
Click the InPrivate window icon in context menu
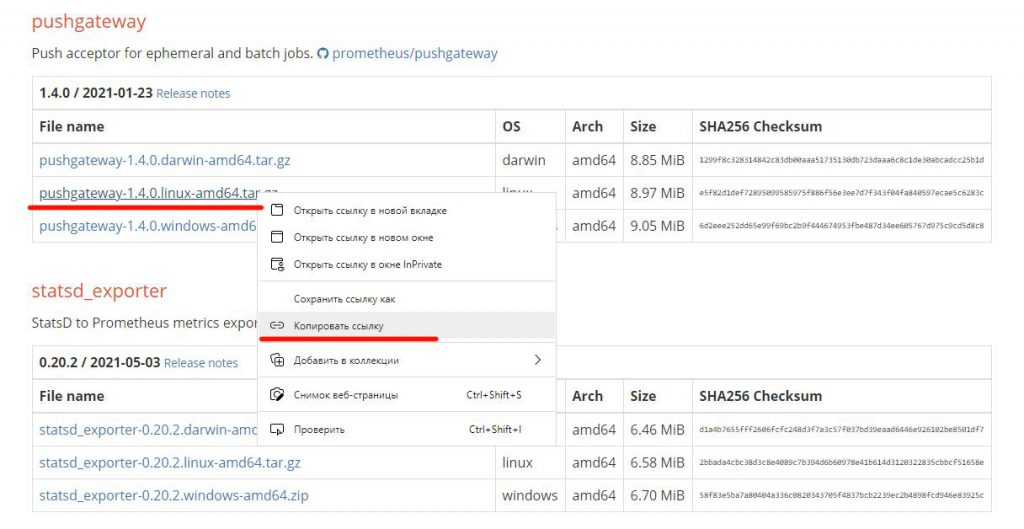(277, 265)
